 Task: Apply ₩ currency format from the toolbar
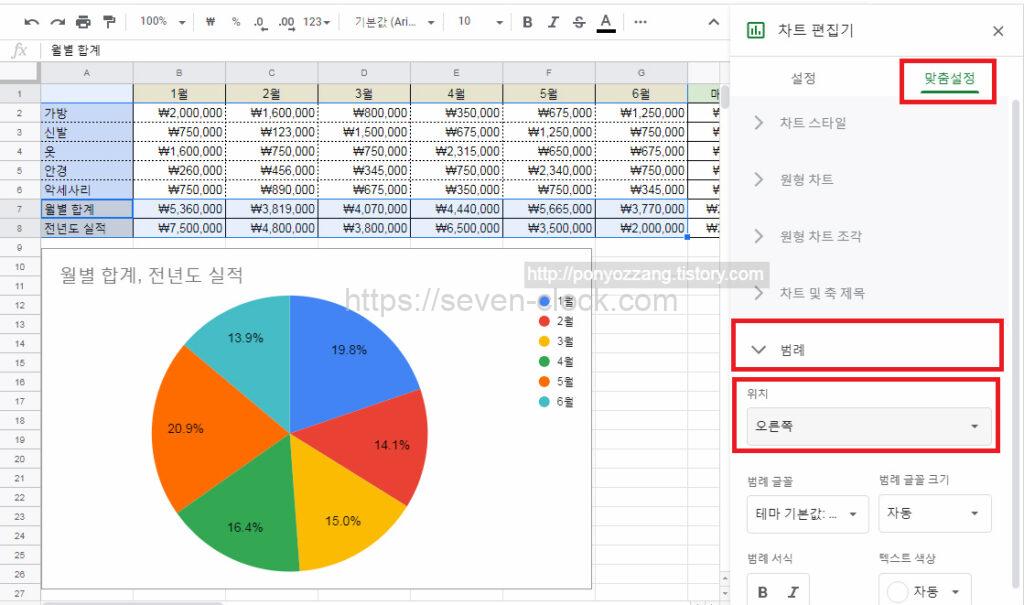click(x=210, y=21)
